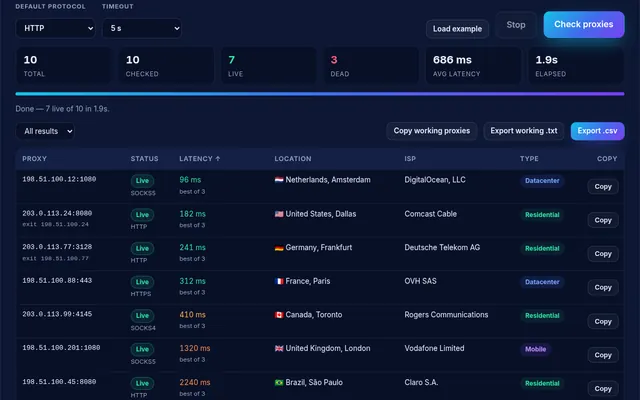The width and height of the screenshot is (640, 400).
Task: Click the exit 198.51.100.24 subtext
Action: [56, 224]
